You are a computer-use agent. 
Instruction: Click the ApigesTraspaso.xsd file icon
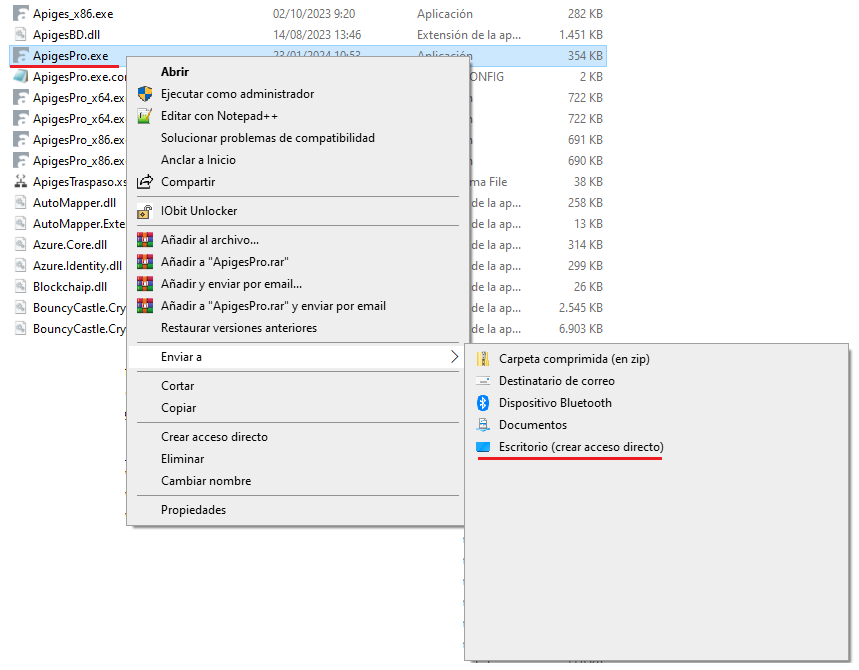(x=20, y=181)
